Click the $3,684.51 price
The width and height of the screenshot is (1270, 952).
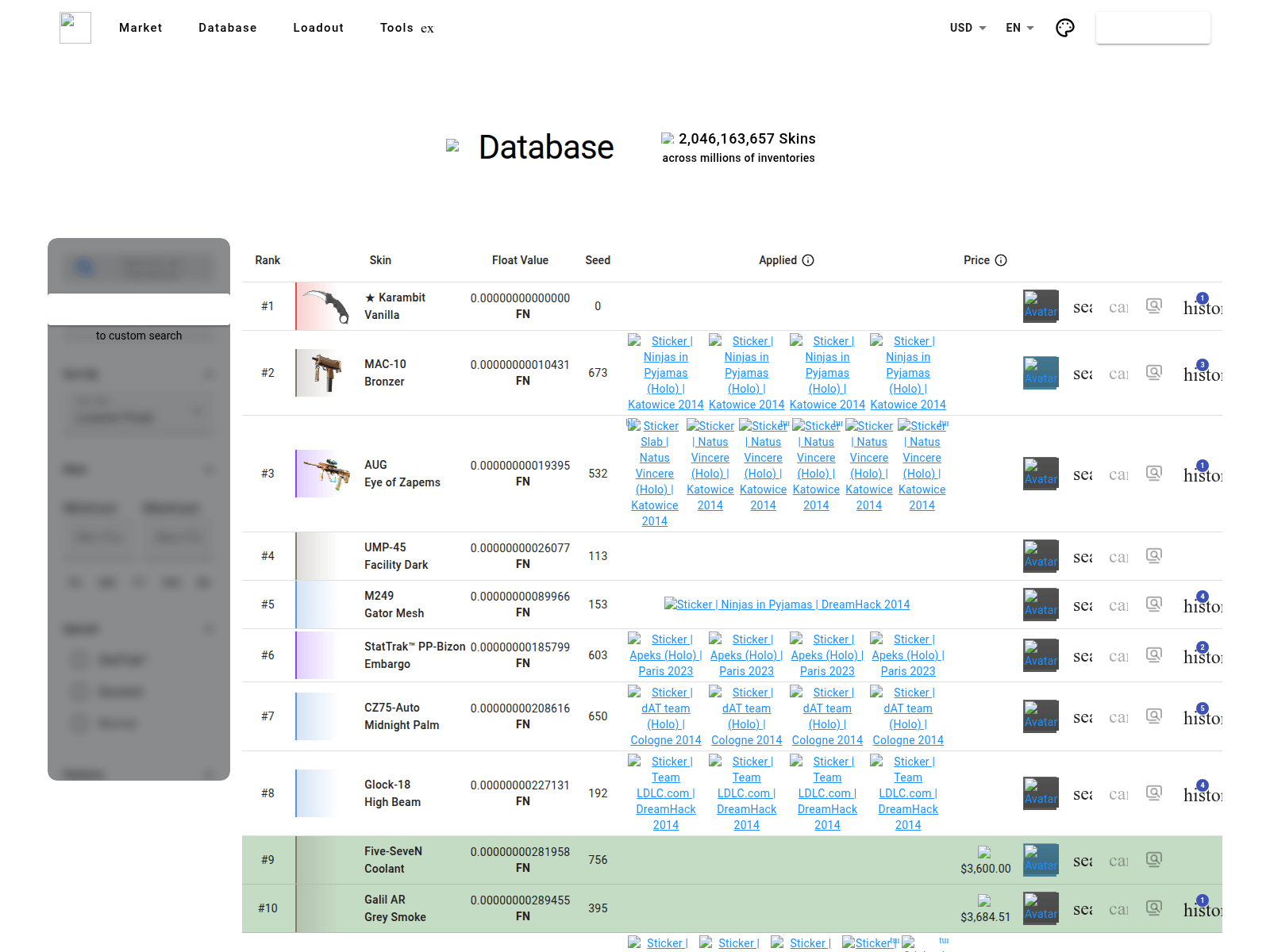[x=985, y=917]
